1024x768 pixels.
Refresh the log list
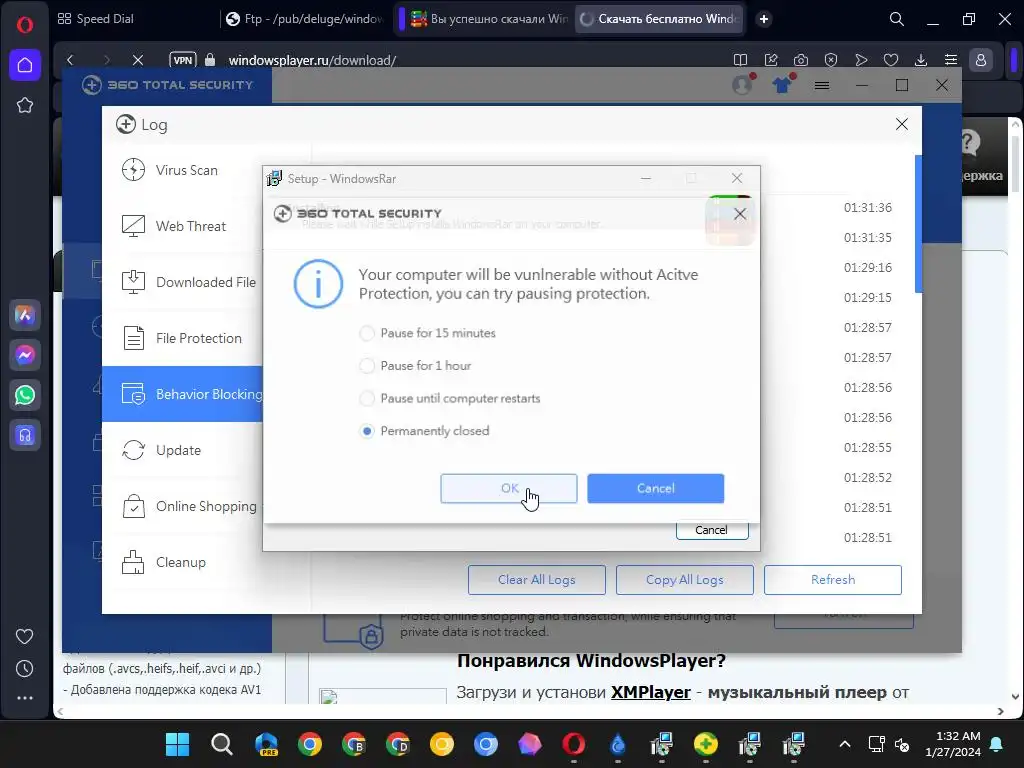[x=833, y=580]
